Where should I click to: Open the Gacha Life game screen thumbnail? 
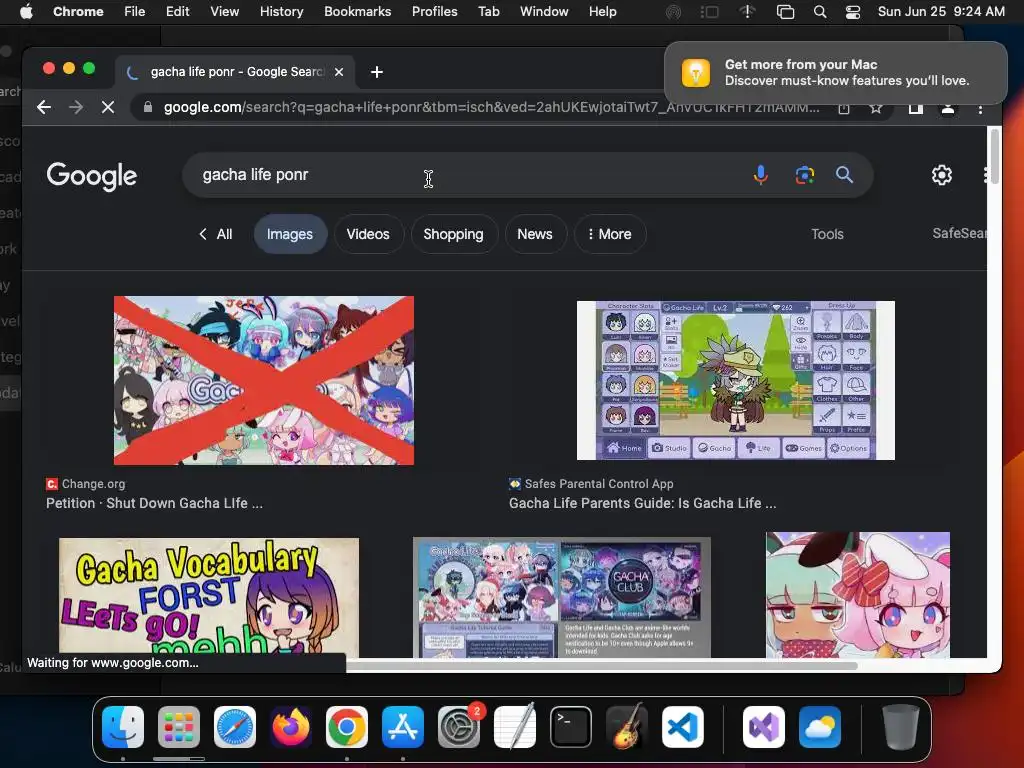[x=736, y=381]
